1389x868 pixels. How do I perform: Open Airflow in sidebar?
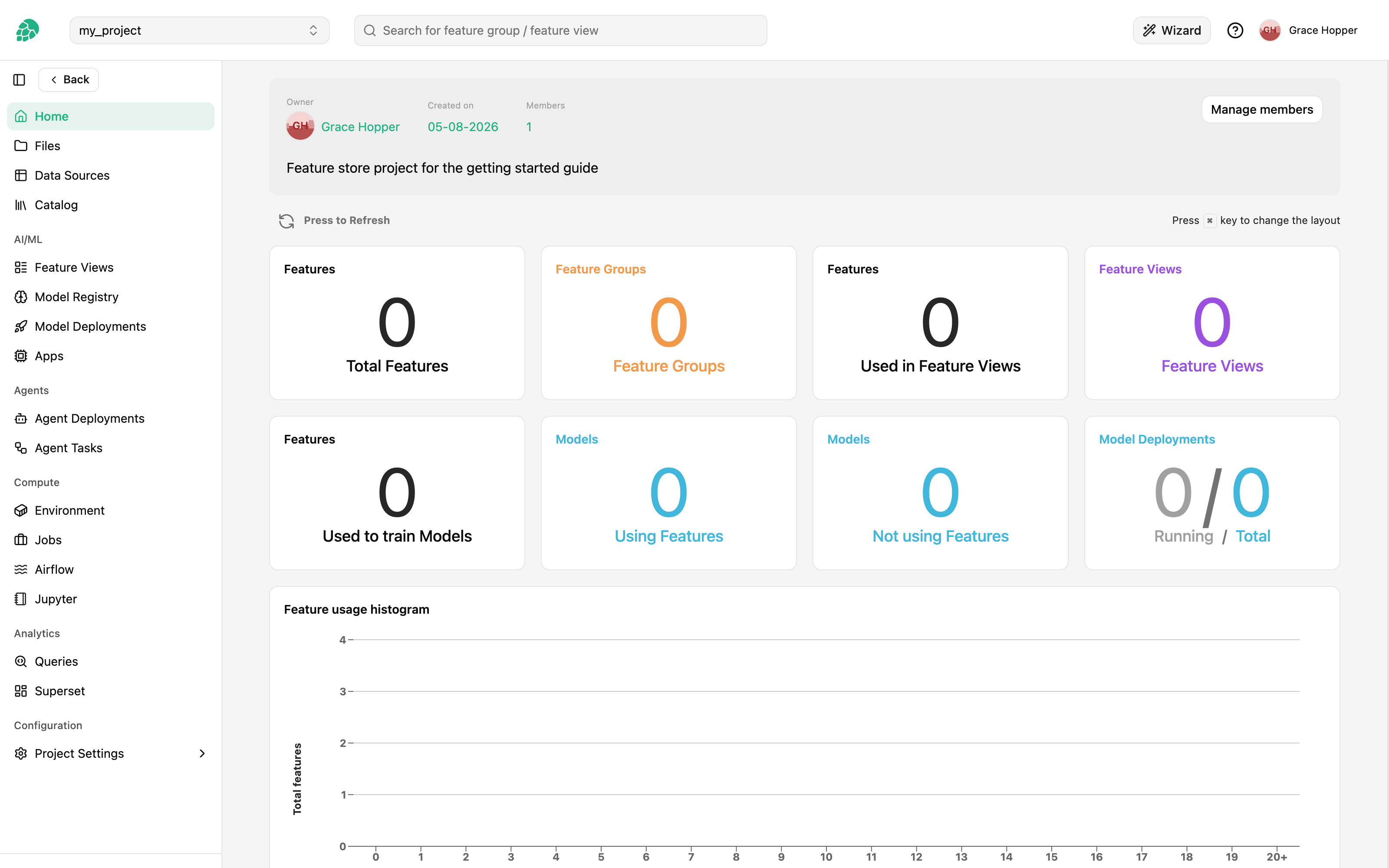(x=110, y=569)
